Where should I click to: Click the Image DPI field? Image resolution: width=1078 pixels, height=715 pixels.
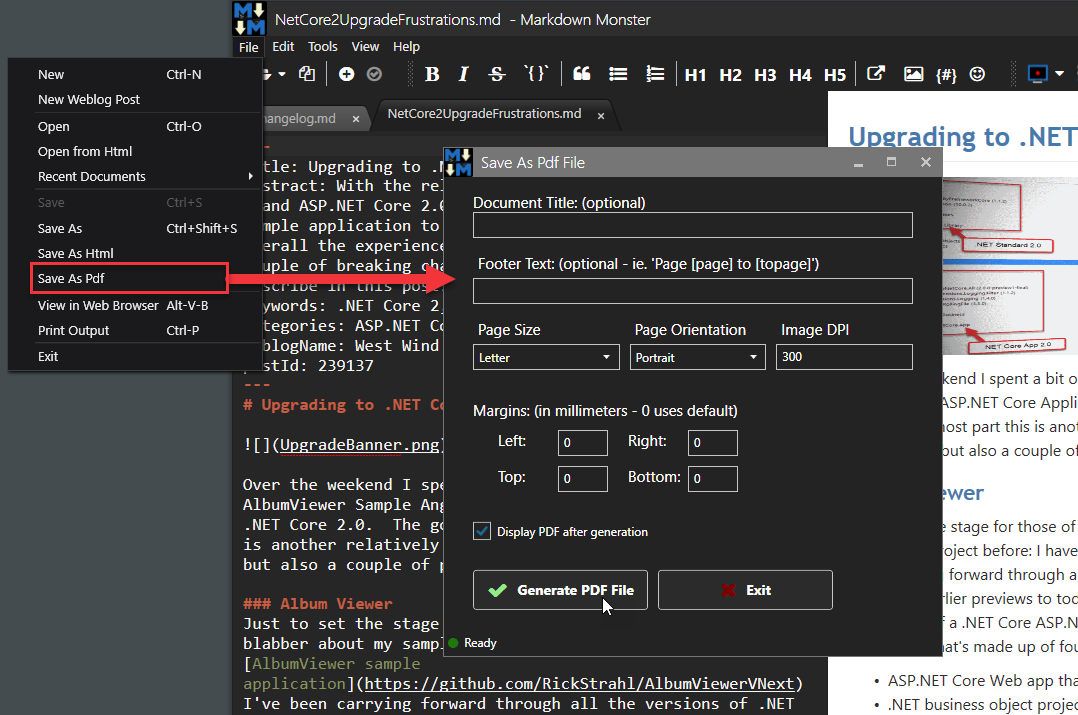point(844,357)
